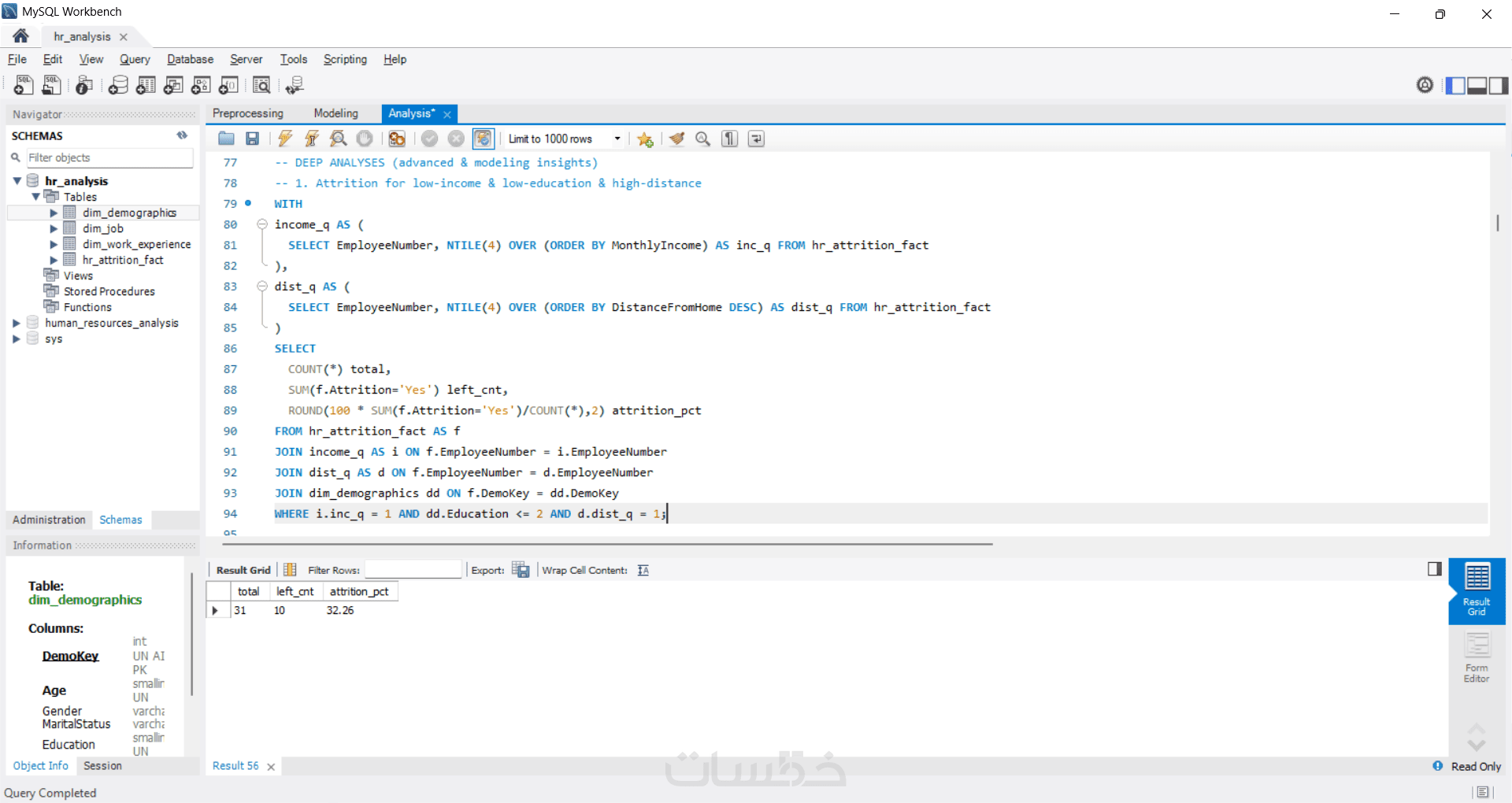Expand the dim_demographics table
Image resolution: width=1512 pixels, height=803 pixels.
[54, 213]
